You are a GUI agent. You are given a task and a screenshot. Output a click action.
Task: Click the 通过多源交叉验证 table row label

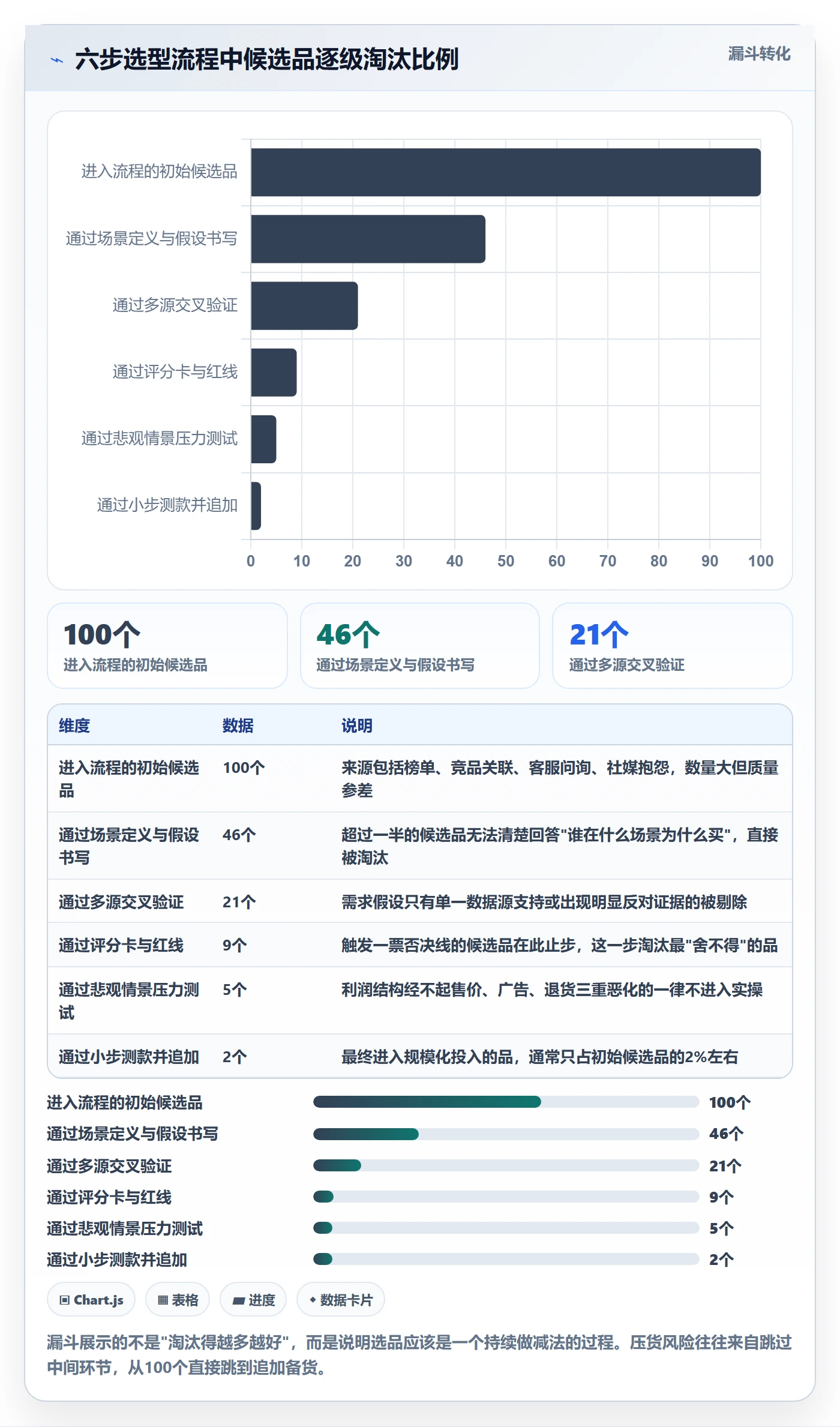[x=121, y=902]
